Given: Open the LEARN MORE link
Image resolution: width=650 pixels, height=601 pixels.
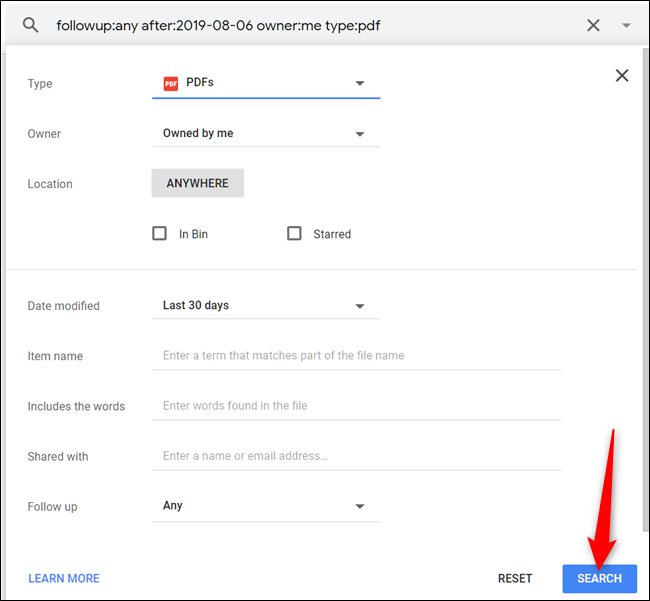Looking at the screenshot, I should pyautogui.click(x=64, y=578).
